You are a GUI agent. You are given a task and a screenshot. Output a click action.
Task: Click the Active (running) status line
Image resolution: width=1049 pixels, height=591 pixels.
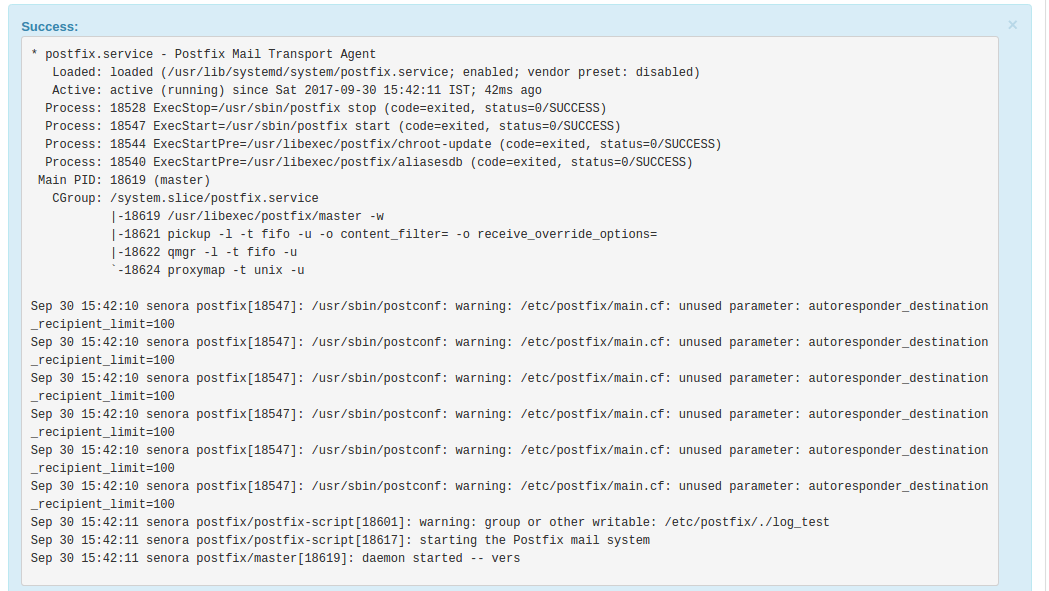coord(297,90)
